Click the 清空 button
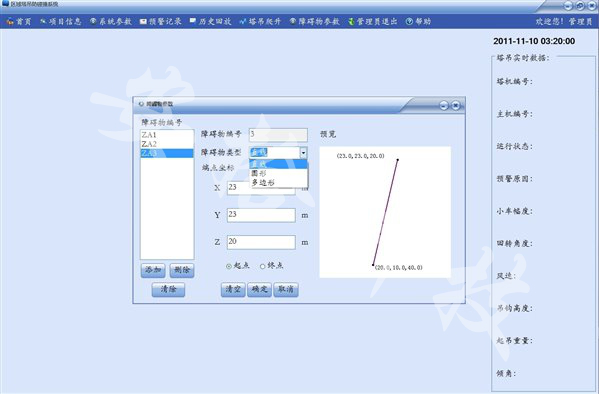The width and height of the screenshot is (599, 394). tap(233, 289)
